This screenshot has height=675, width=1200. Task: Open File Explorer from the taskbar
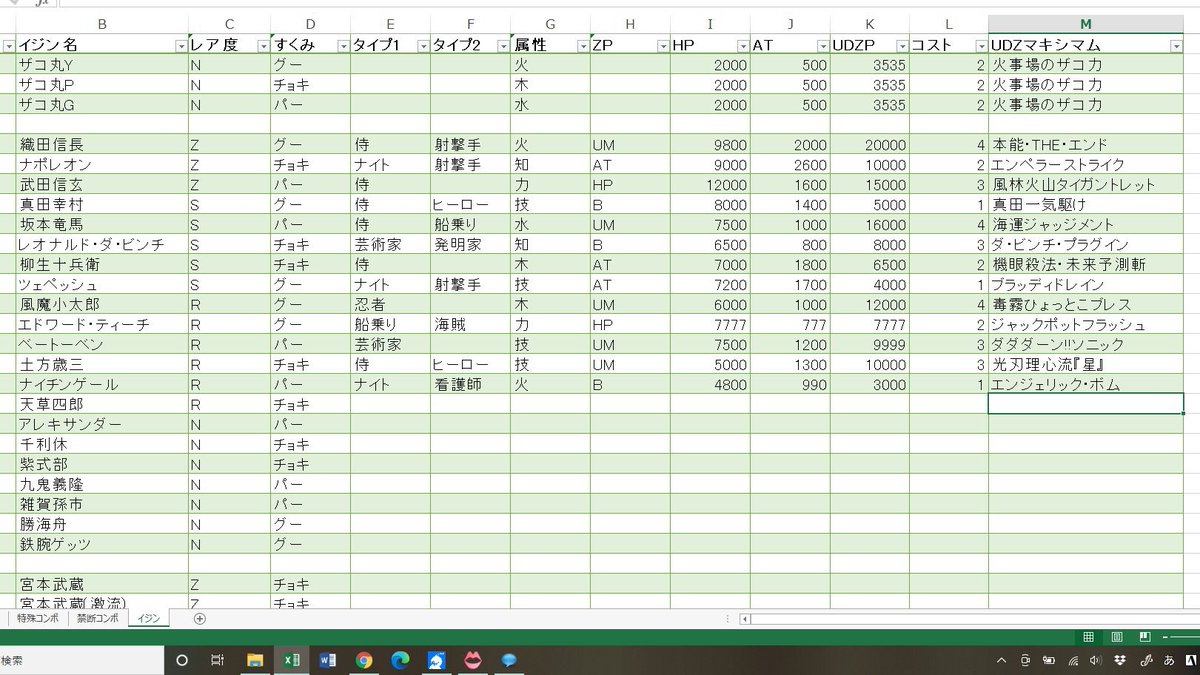(x=255, y=660)
